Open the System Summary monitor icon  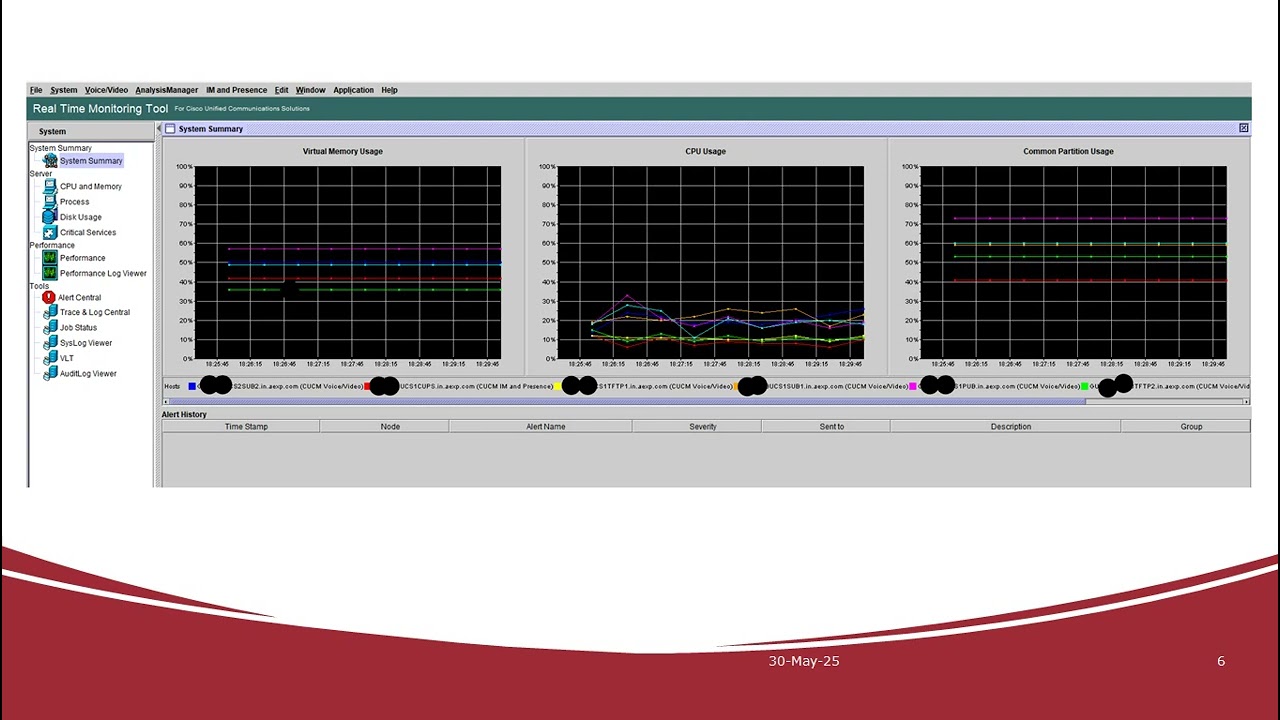pyautogui.click(x=50, y=161)
